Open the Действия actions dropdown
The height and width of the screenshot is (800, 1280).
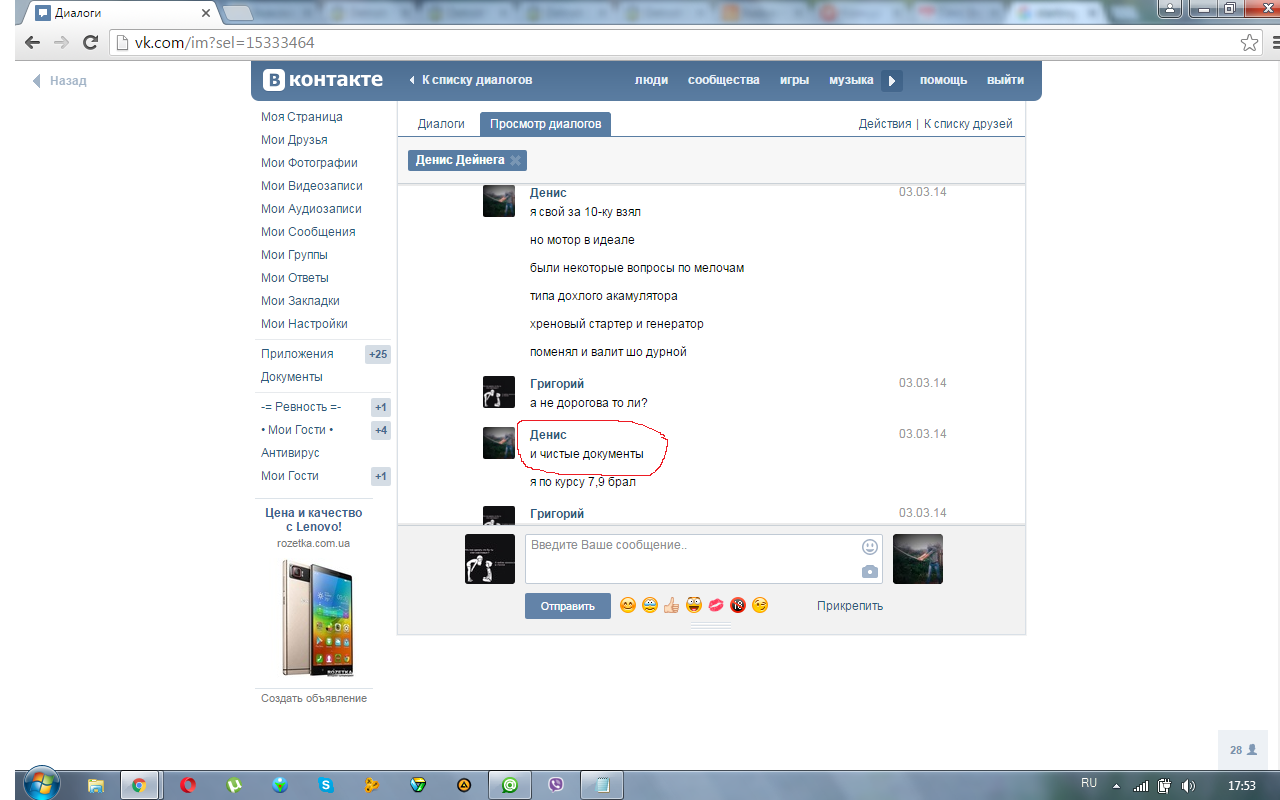[x=884, y=124]
